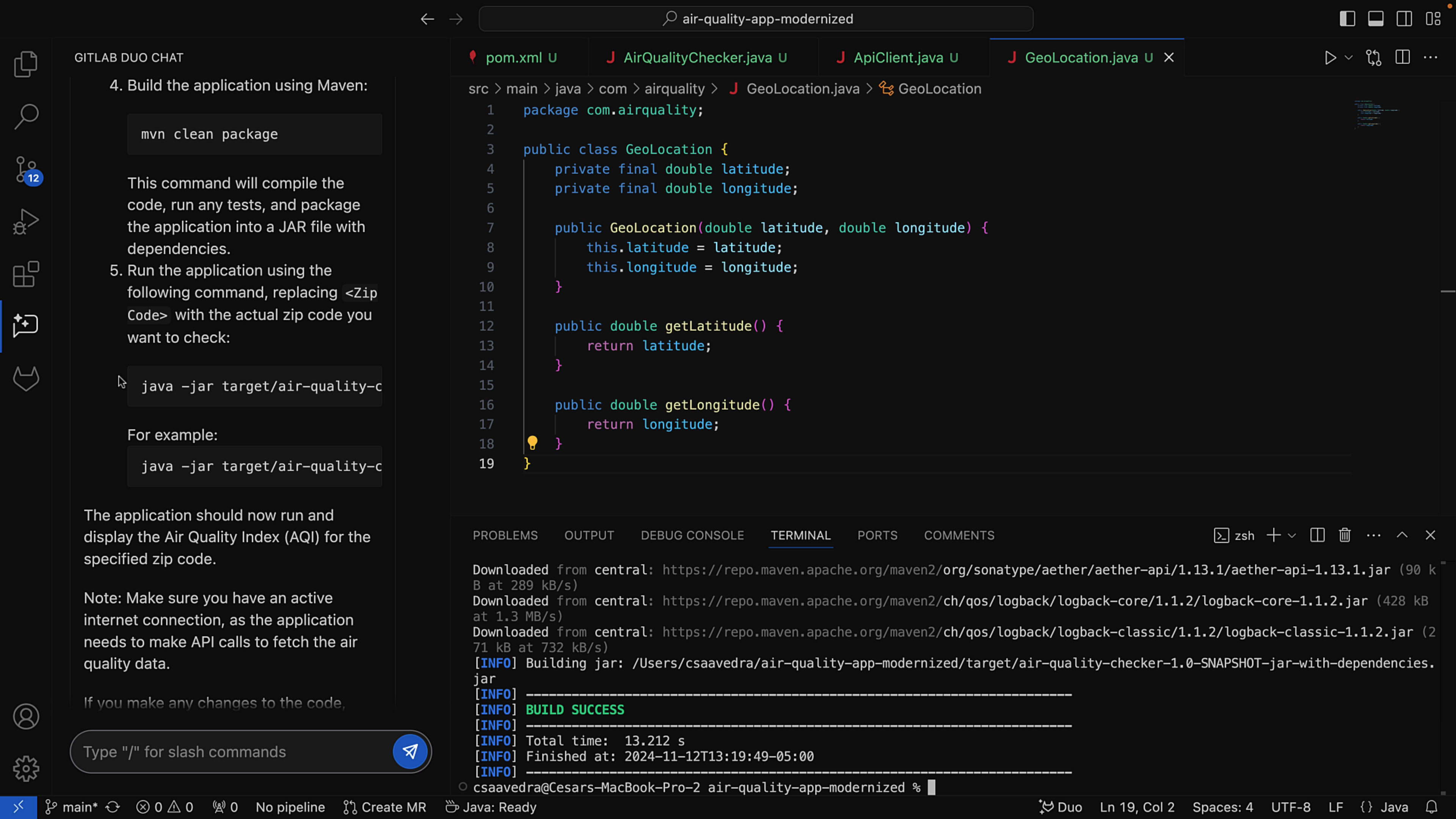Viewport: 1456px width, 819px height.
Task: Open DEBUG CONSOLE panel tab
Action: click(x=692, y=535)
